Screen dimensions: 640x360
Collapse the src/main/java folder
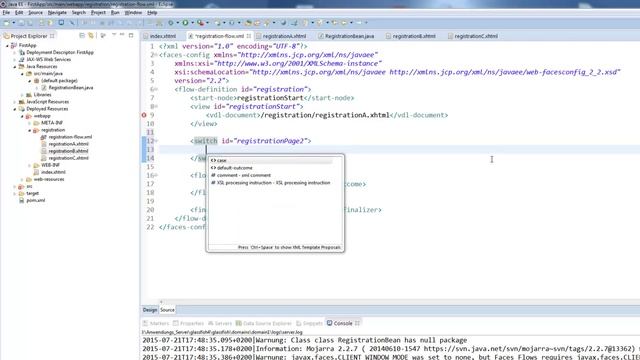22,74
